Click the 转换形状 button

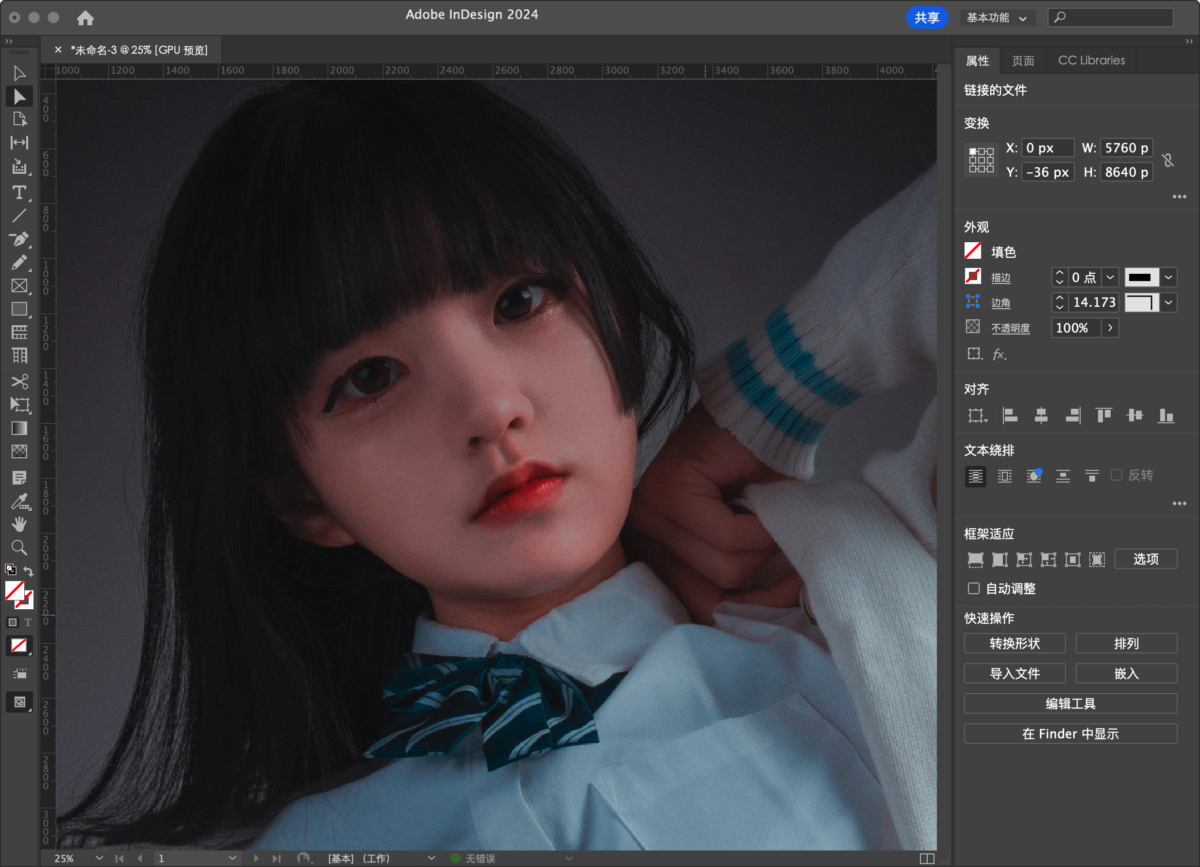pyautogui.click(x=1015, y=643)
